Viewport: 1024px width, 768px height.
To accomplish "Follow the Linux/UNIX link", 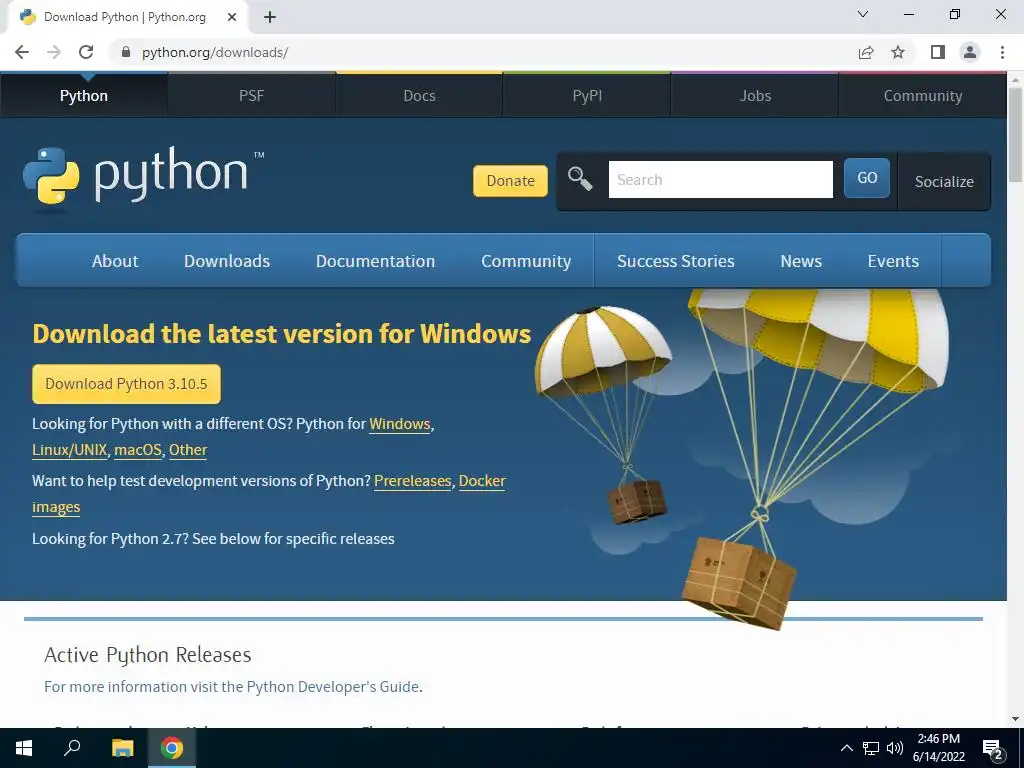I will click(69, 450).
